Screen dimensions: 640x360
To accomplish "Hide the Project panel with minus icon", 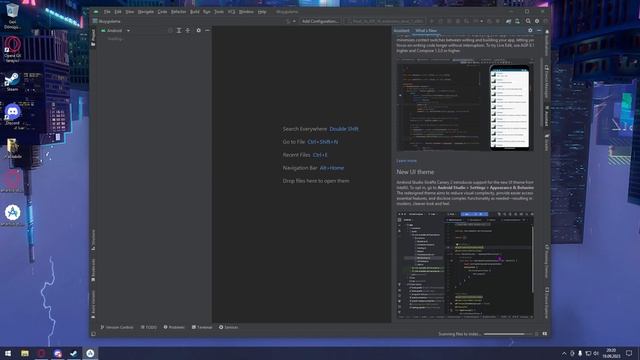I will point(207,31).
